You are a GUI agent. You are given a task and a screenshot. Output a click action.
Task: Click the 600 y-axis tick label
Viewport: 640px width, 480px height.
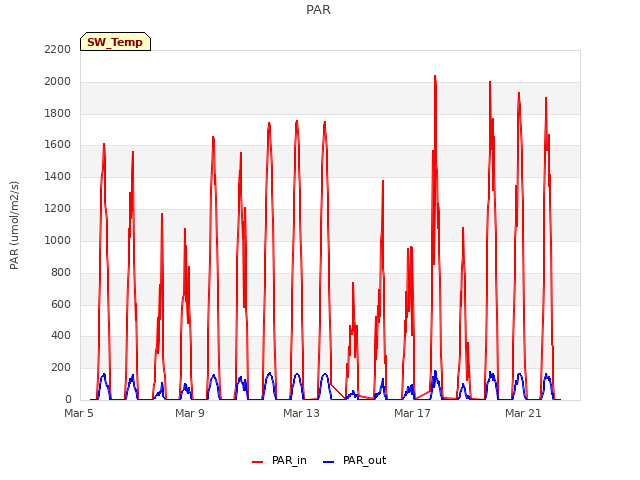(61, 304)
